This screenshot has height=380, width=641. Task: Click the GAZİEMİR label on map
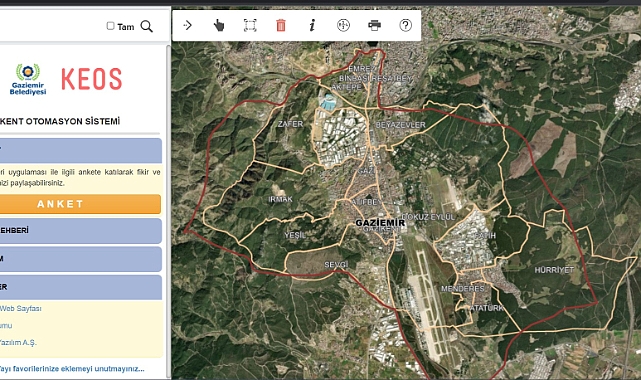point(380,223)
